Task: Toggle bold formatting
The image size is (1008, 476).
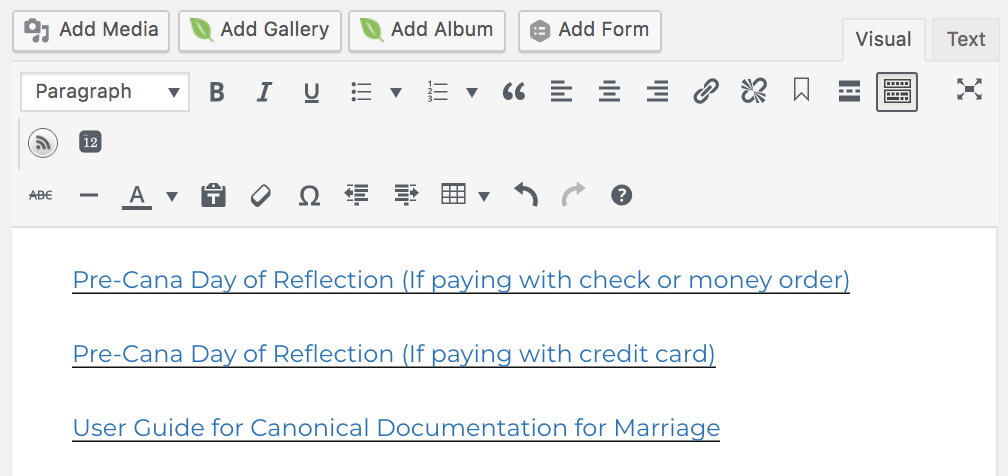Action: pyautogui.click(x=216, y=92)
